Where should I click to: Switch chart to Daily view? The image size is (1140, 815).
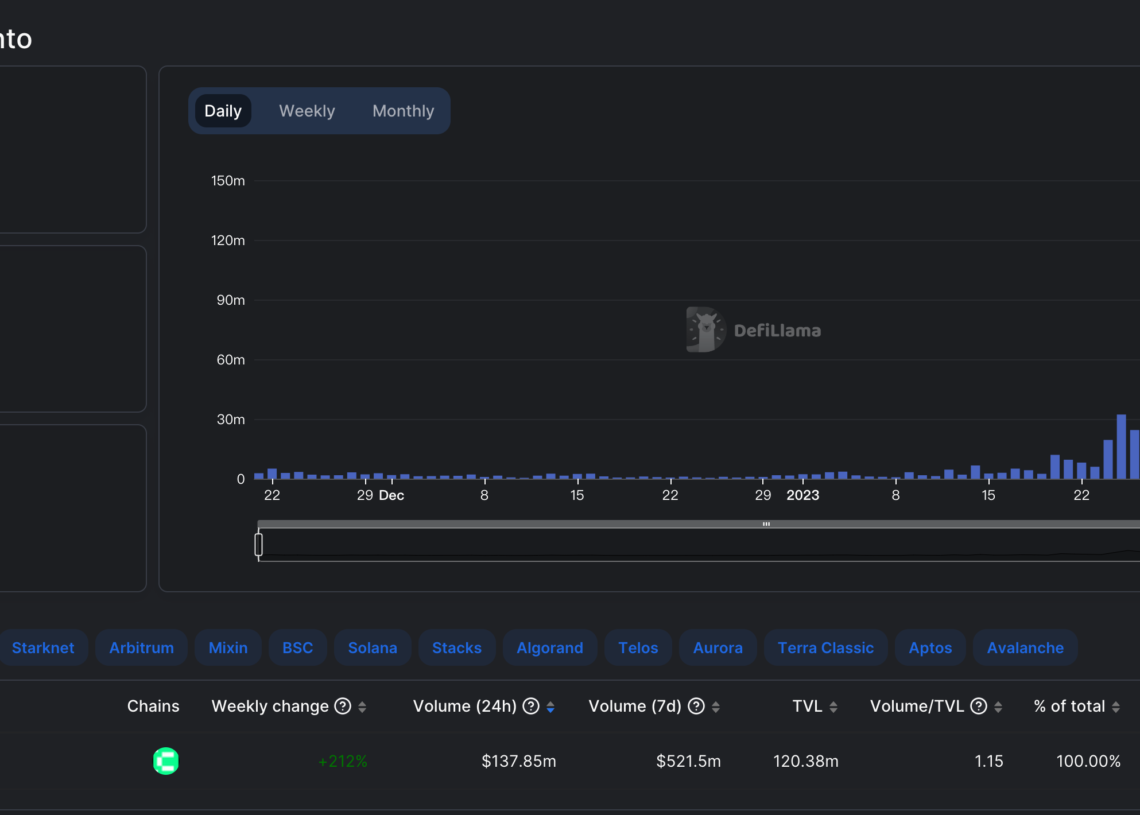(x=222, y=111)
